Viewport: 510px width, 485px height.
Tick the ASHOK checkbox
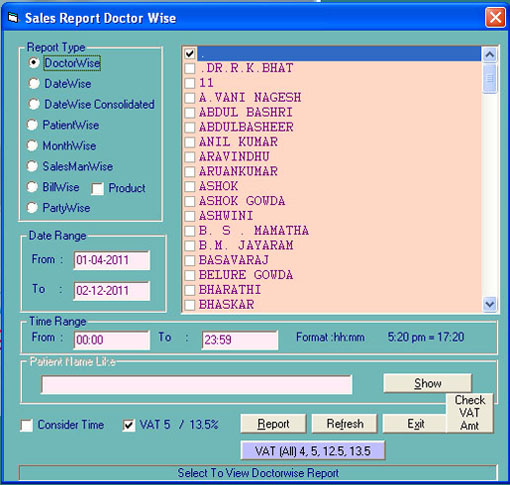point(190,186)
